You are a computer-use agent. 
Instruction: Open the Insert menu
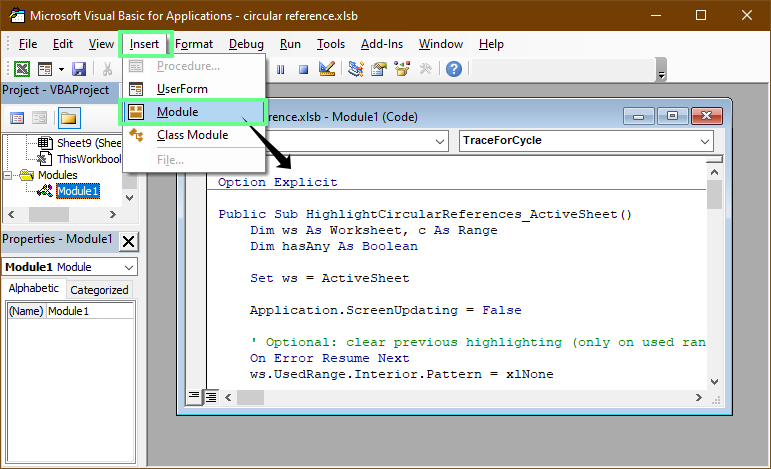[144, 44]
